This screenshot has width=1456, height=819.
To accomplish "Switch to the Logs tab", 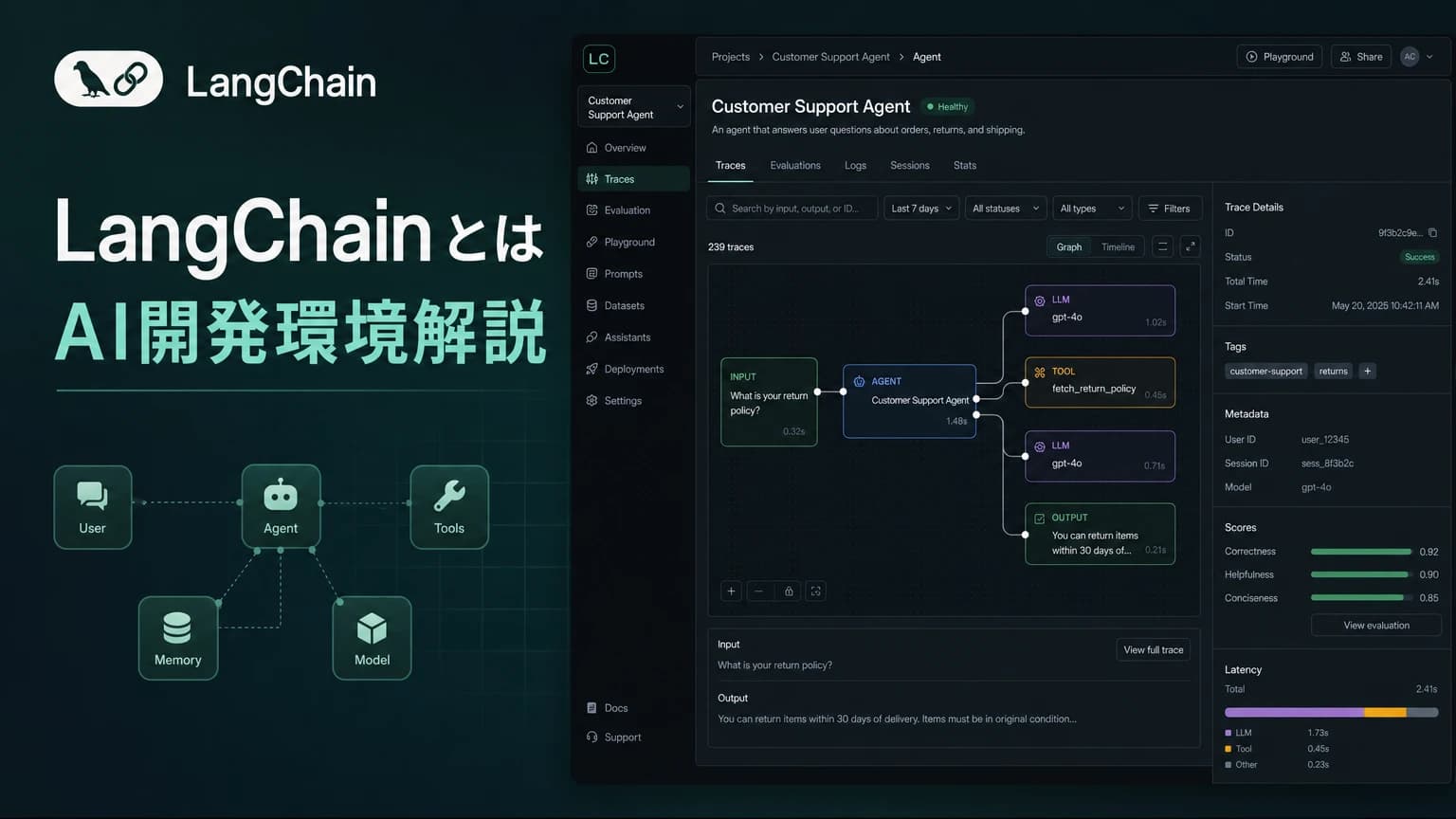I will pyautogui.click(x=855, y=166).
